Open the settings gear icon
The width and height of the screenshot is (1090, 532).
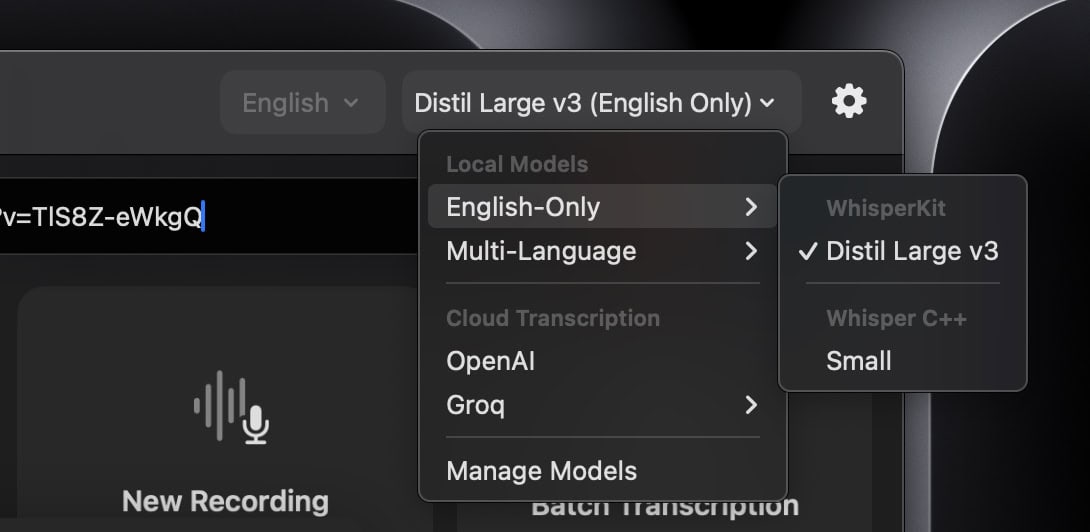coord(849,101)
